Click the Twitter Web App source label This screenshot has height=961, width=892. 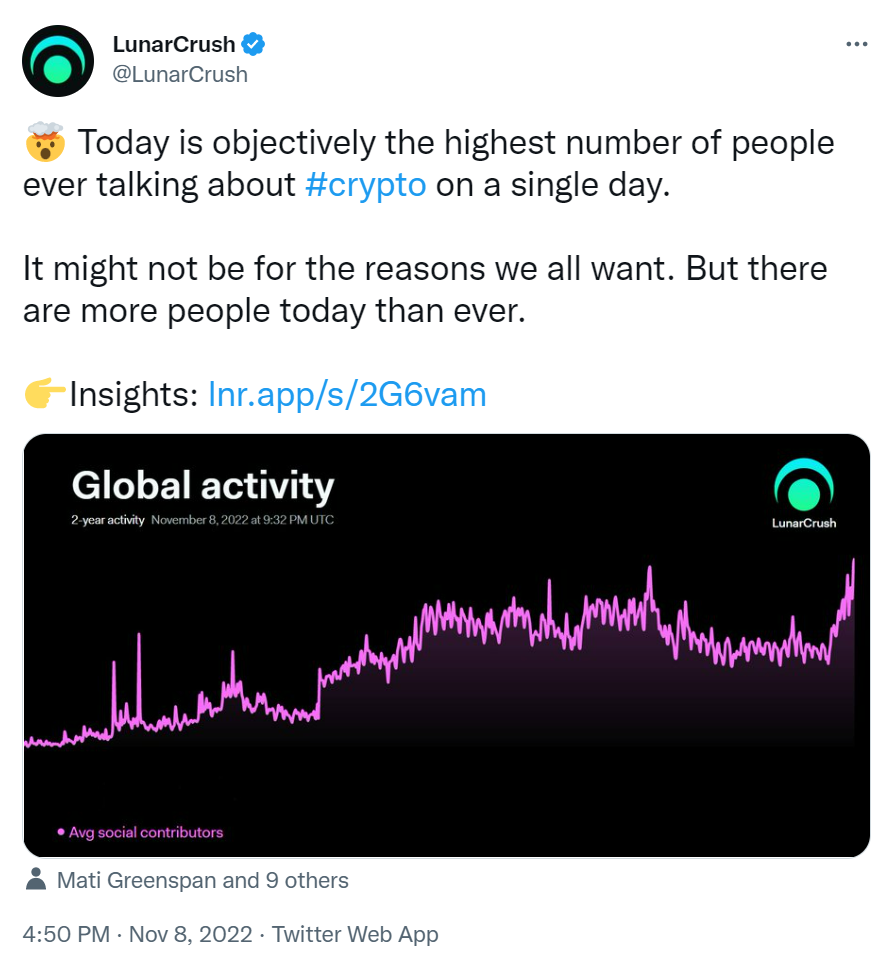point(355,935)
